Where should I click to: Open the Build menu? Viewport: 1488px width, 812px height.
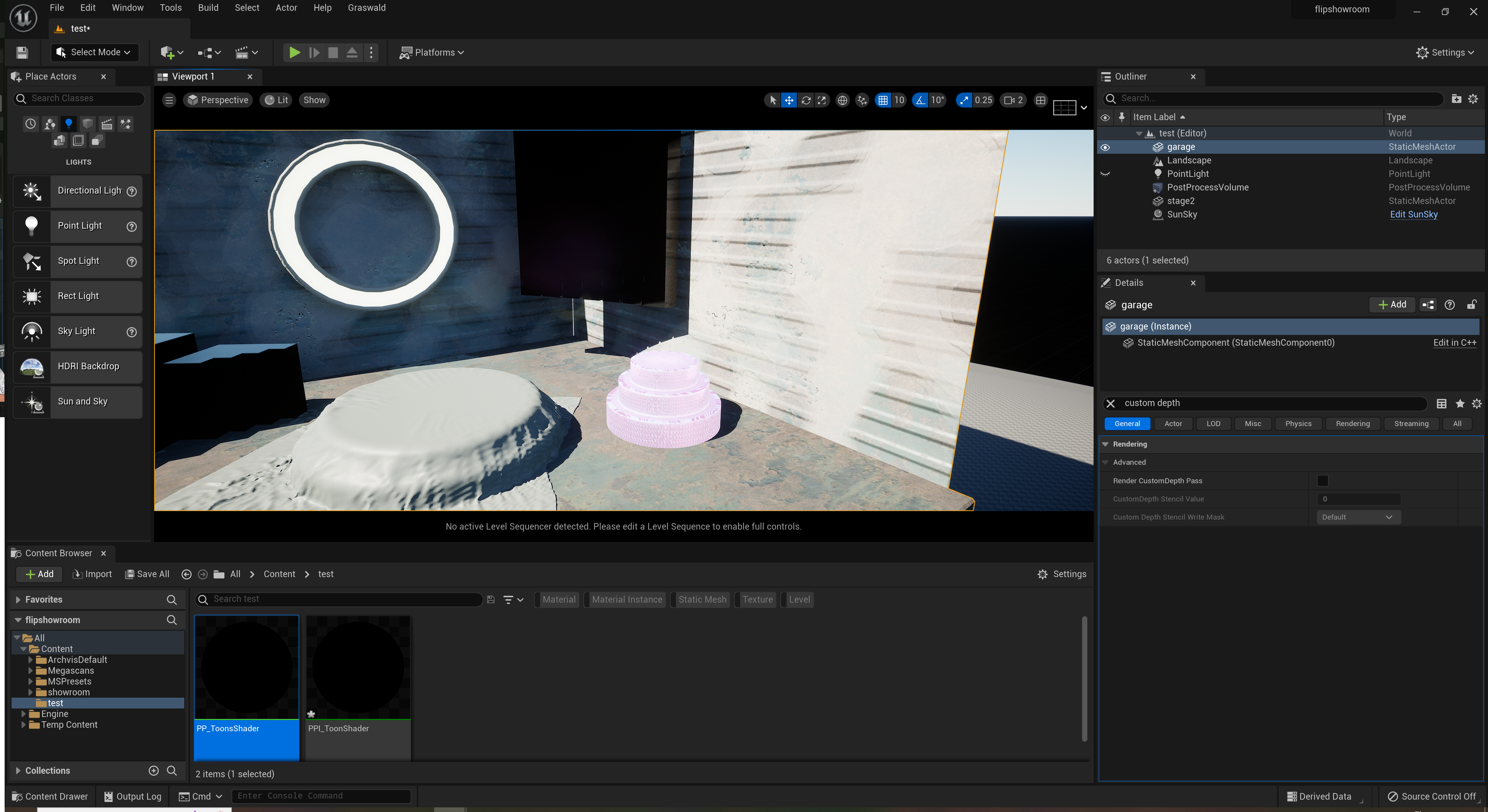pyautogui.click(x=208, y=7)
